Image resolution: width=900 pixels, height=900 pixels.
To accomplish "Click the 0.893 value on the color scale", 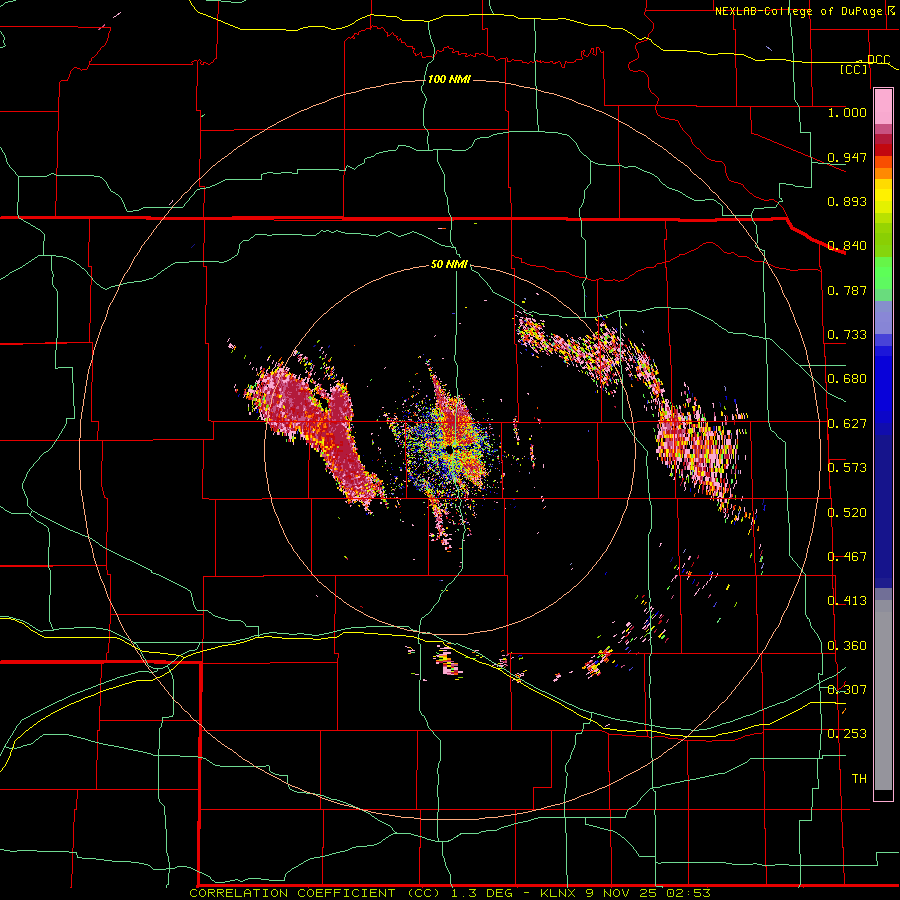I will (x=847, y=201).
